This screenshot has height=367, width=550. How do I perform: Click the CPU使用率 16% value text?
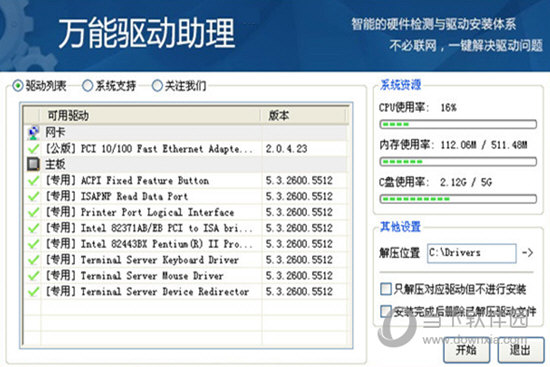click(448, 107)
